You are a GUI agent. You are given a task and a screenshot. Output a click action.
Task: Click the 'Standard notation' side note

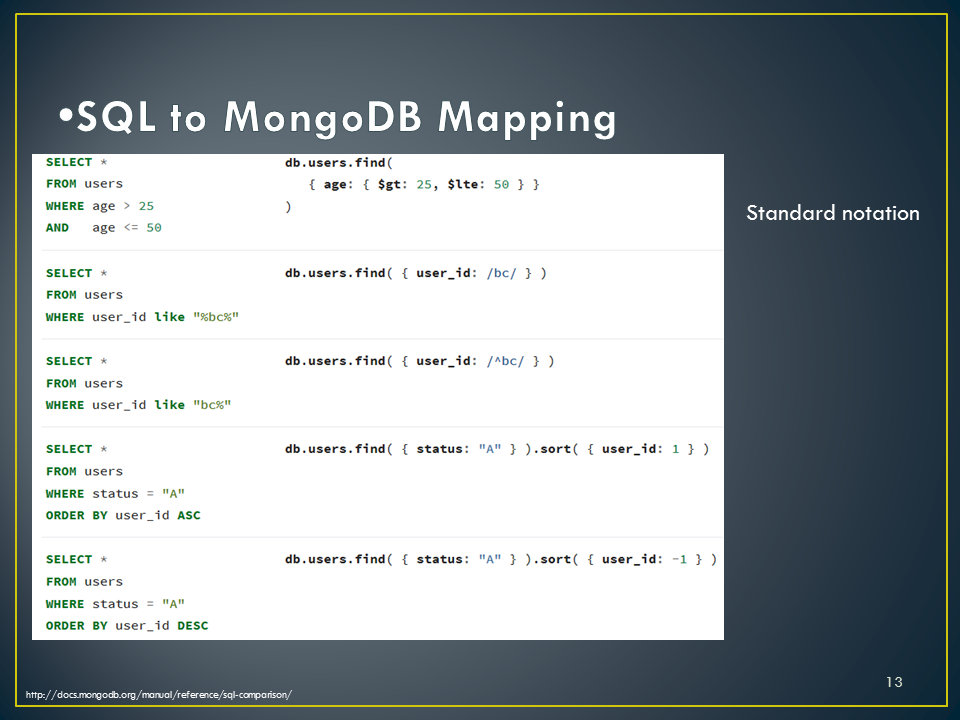pos(833,213)
